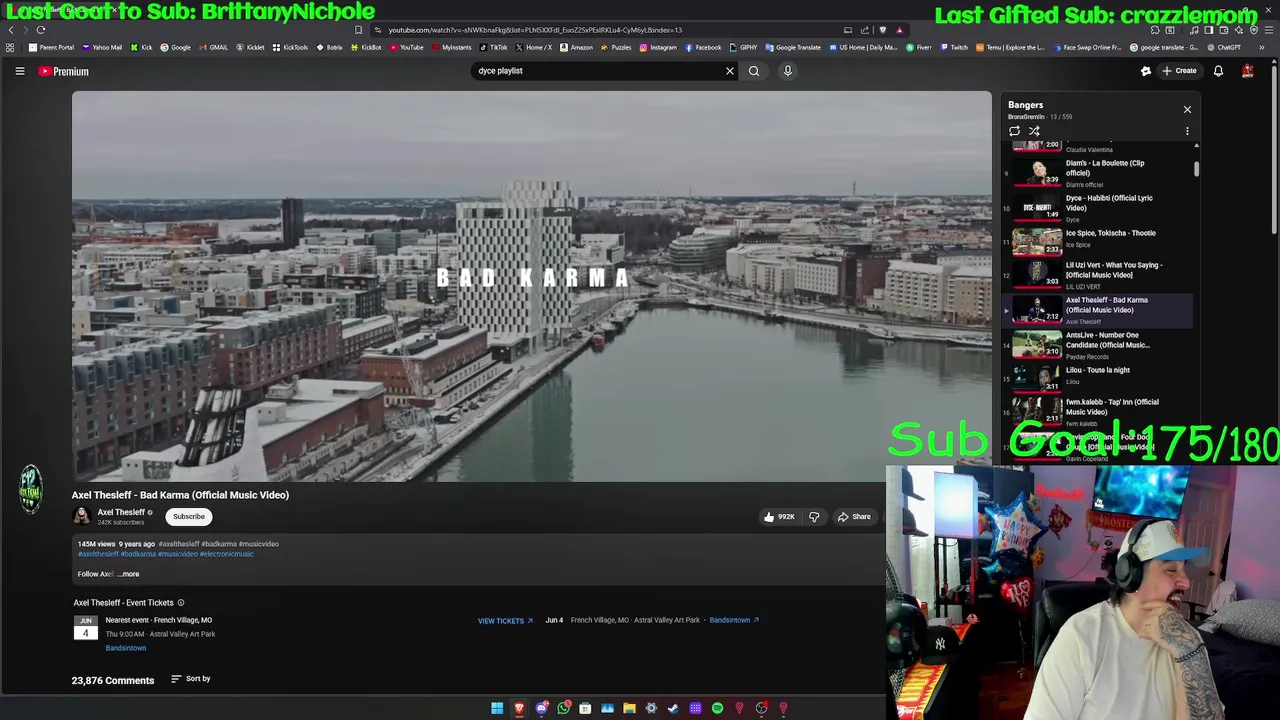The height and width of the screenshot is (720, 1280).
Task: Play Ice Spice, Tokischa - Thootie
Action: point(1098,240)
